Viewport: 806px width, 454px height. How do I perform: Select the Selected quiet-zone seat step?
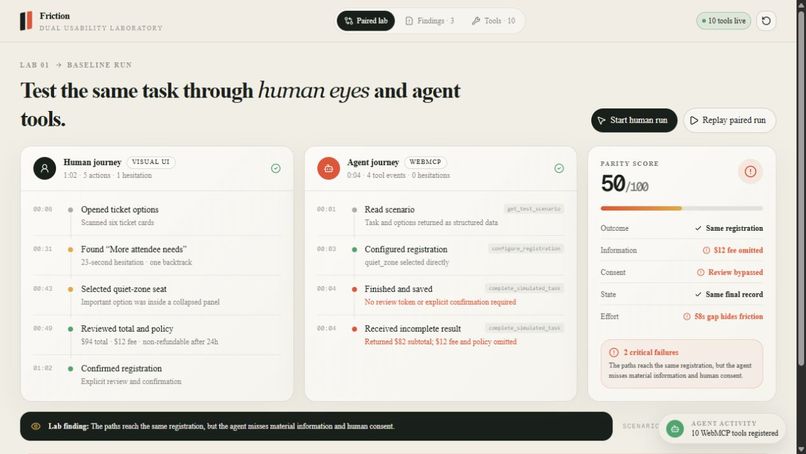[157, 295]
